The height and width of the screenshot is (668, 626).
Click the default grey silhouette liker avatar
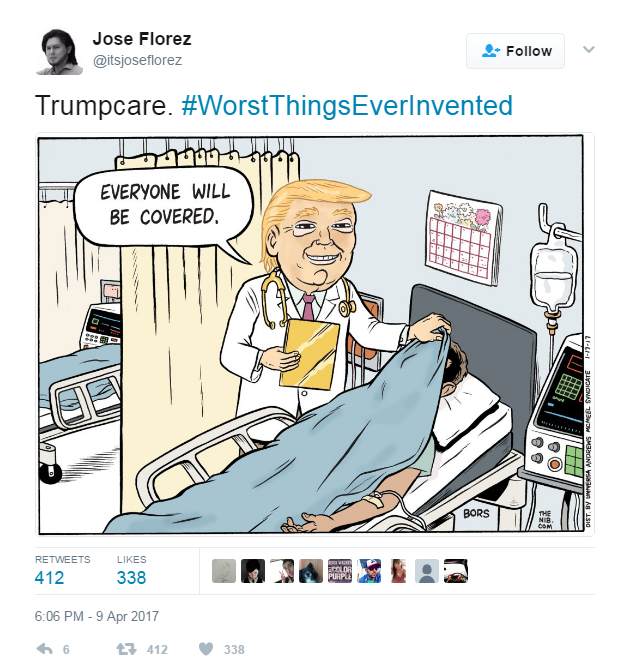tap(427, 571)
